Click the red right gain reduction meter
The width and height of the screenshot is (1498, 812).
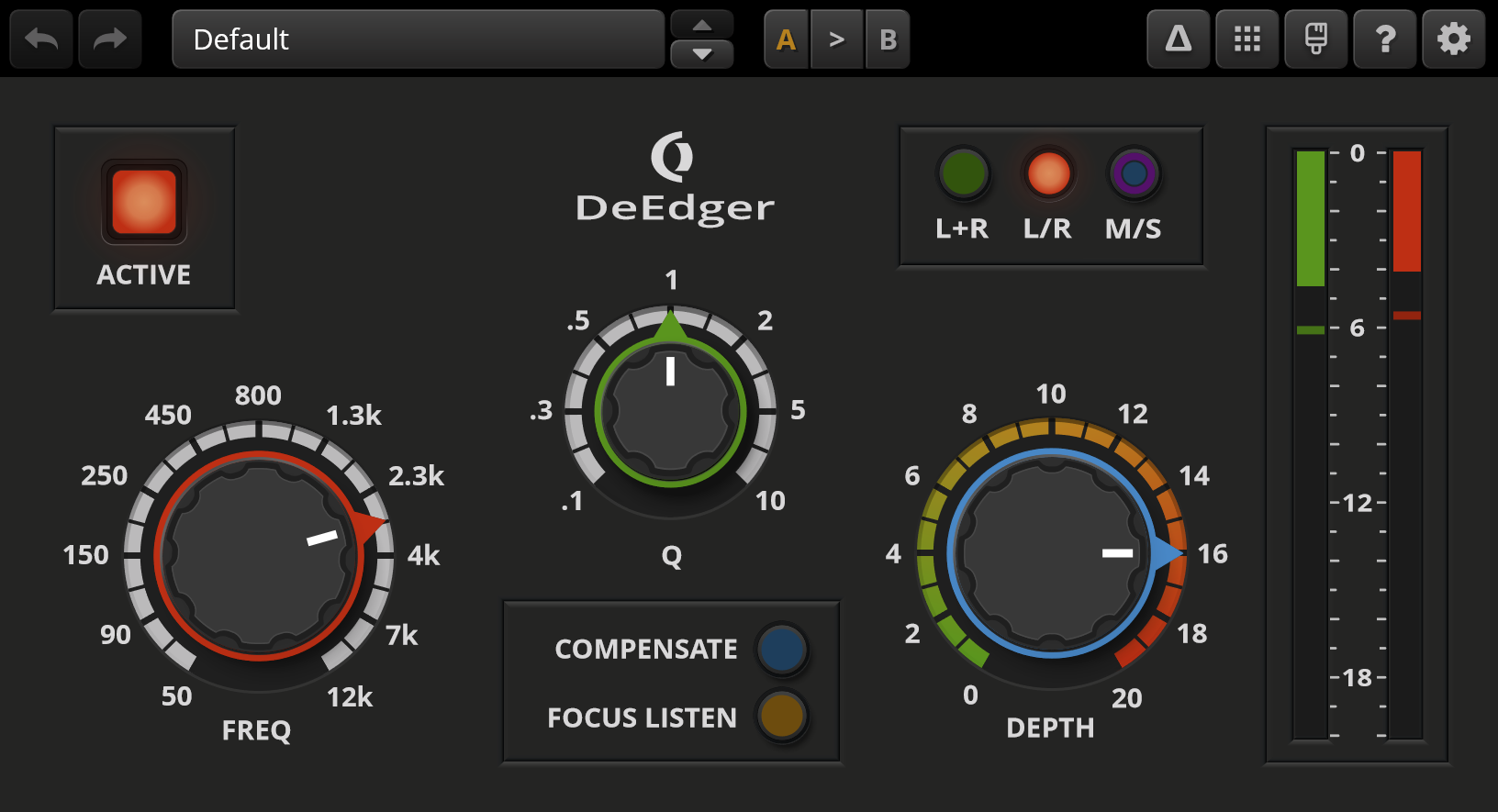(x=1406, y=444)
